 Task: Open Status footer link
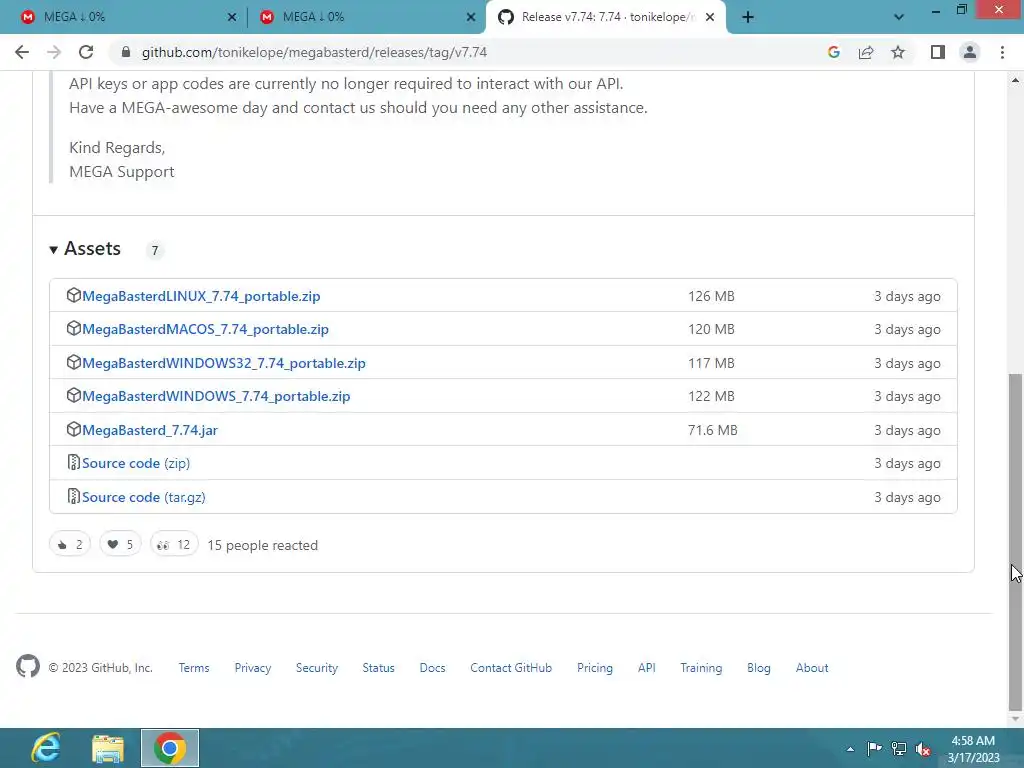[x=379, y=668]
